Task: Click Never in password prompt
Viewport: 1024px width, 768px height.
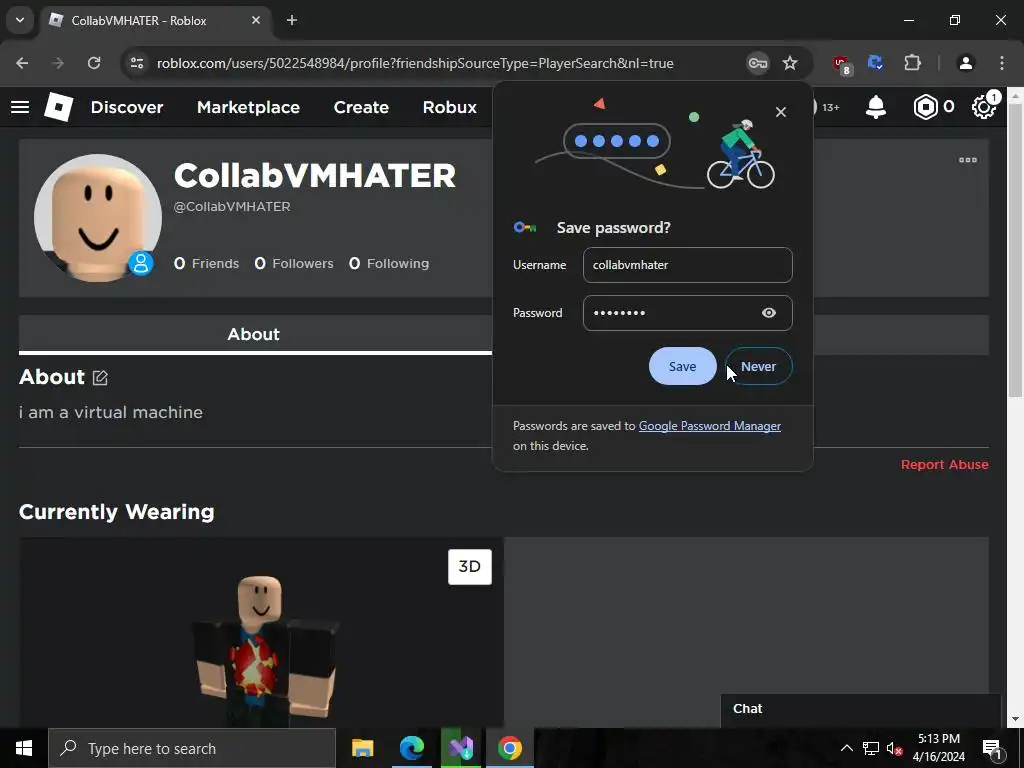Action: [x=758, y=366]
